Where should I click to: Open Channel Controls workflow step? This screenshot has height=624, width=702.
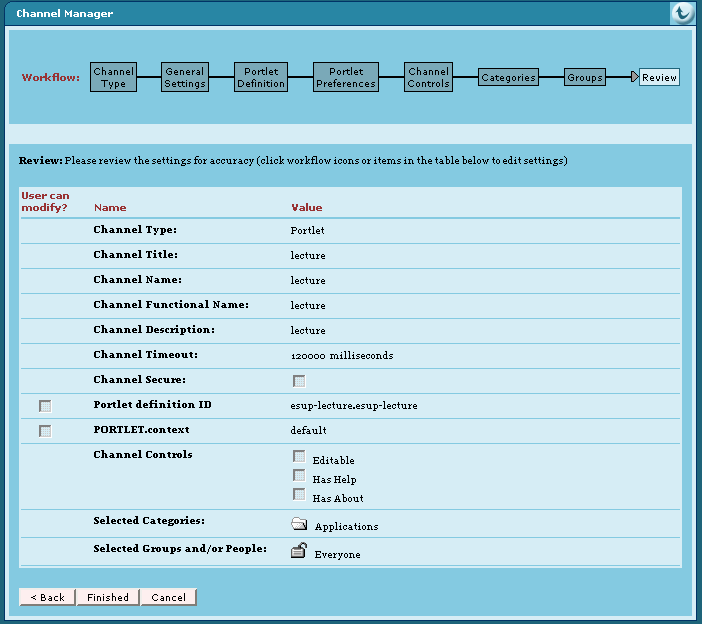click(x=428, y=77)
